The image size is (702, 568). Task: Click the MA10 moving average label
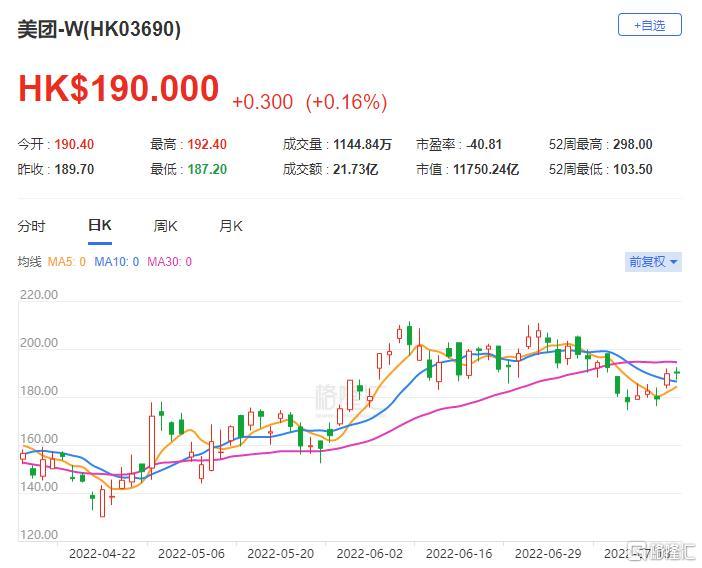[116, 262]
